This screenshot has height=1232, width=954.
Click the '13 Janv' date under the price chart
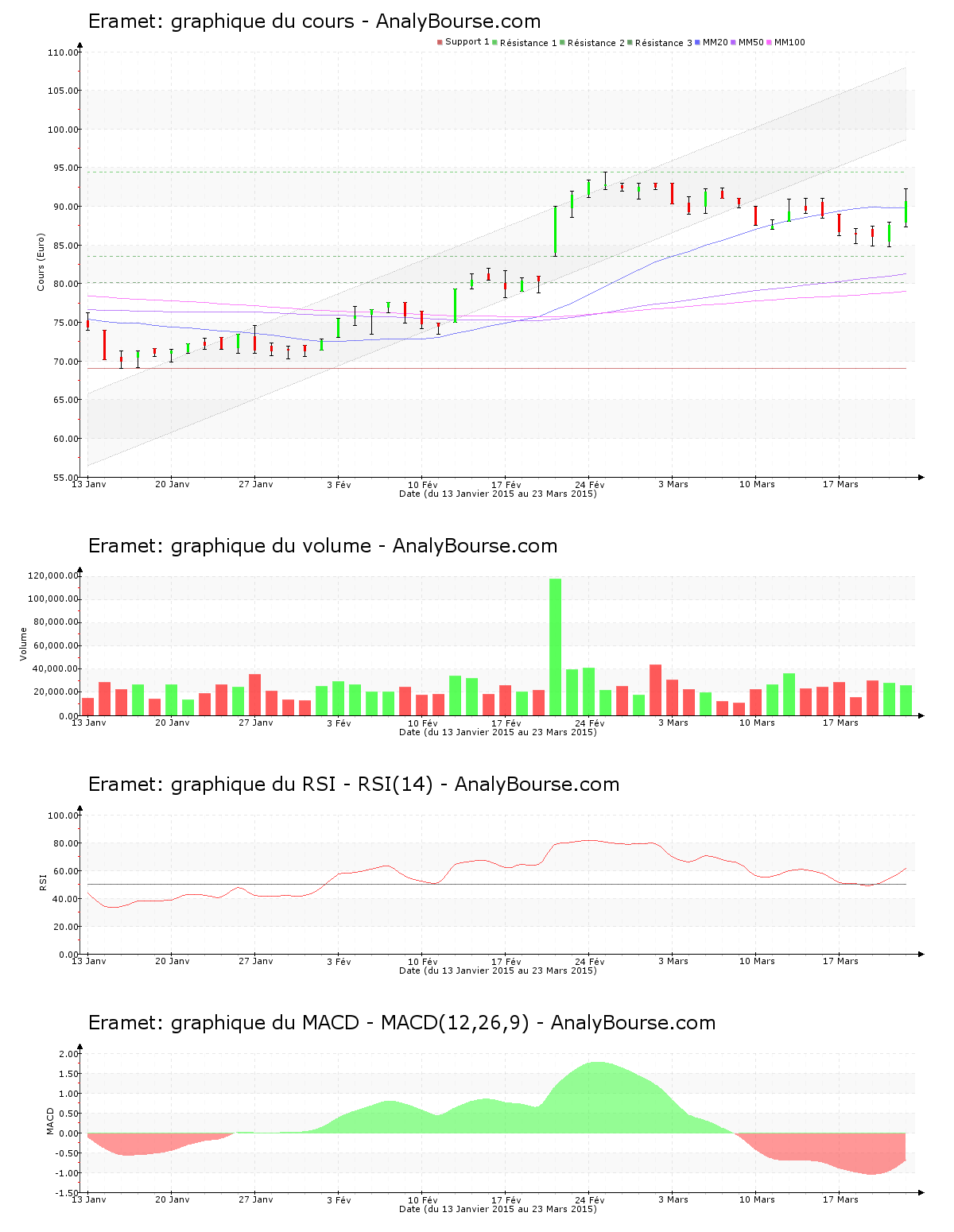[89, 484]
